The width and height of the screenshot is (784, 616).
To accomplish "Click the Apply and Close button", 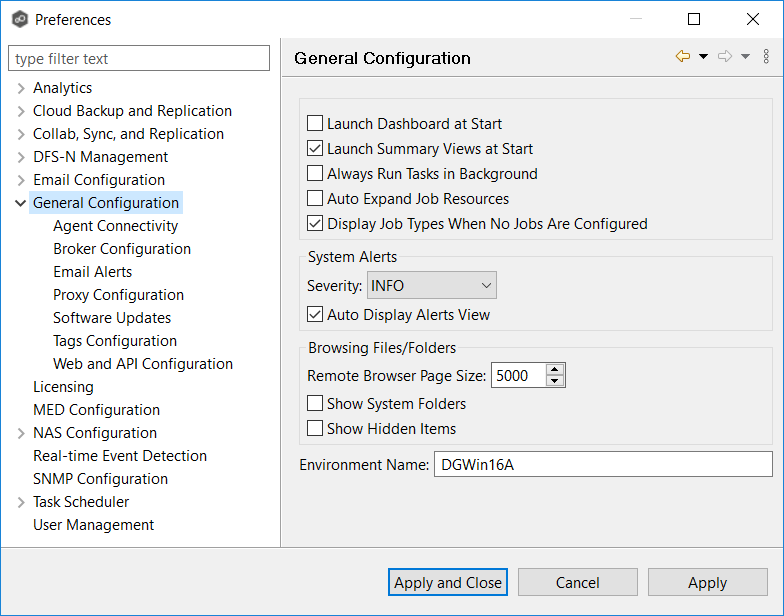I will 448,583.
